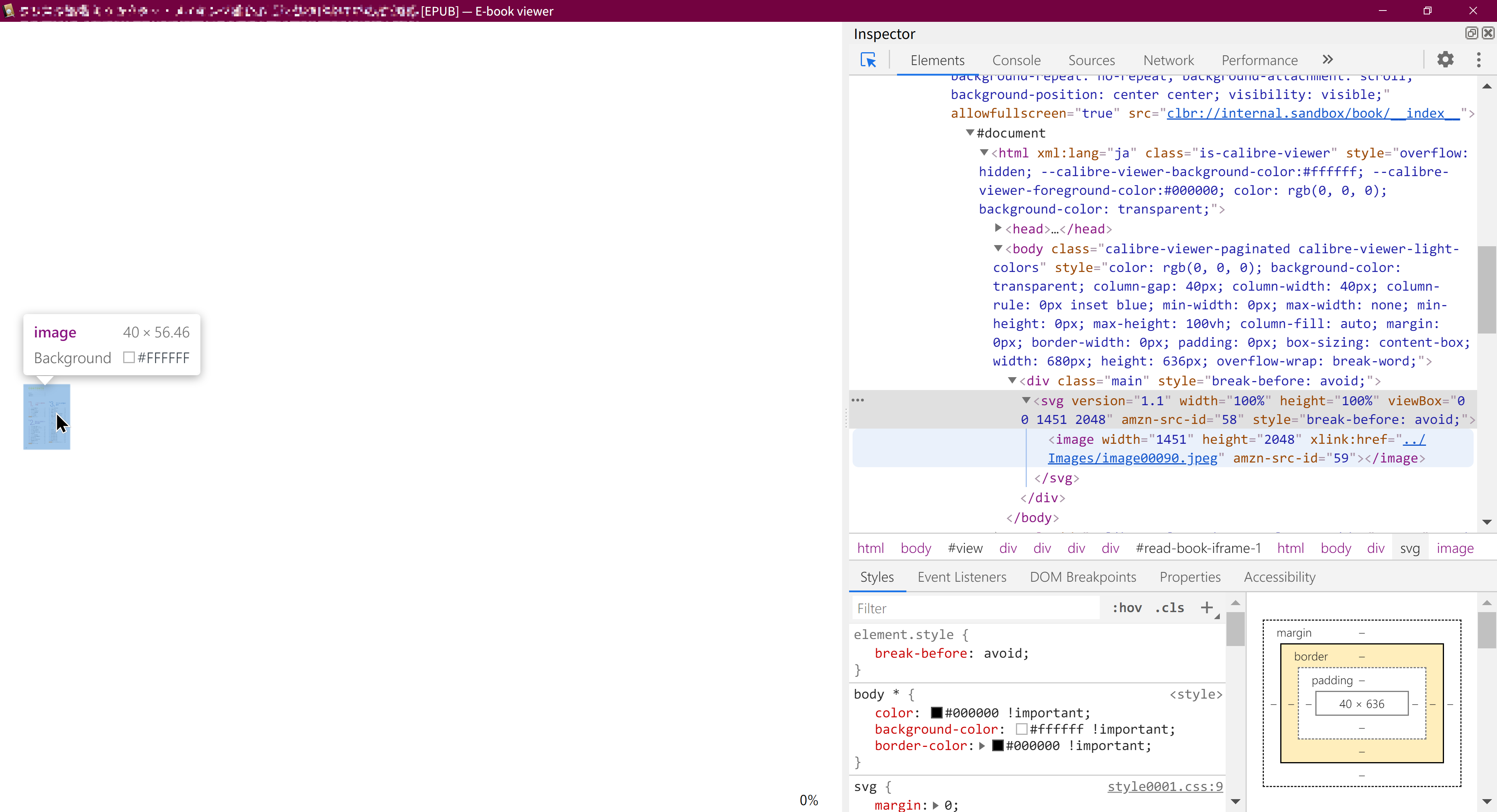The image size is (1497, 812).
Task: Open the three-dot customize menu
Action: (x=1478, y=59)
